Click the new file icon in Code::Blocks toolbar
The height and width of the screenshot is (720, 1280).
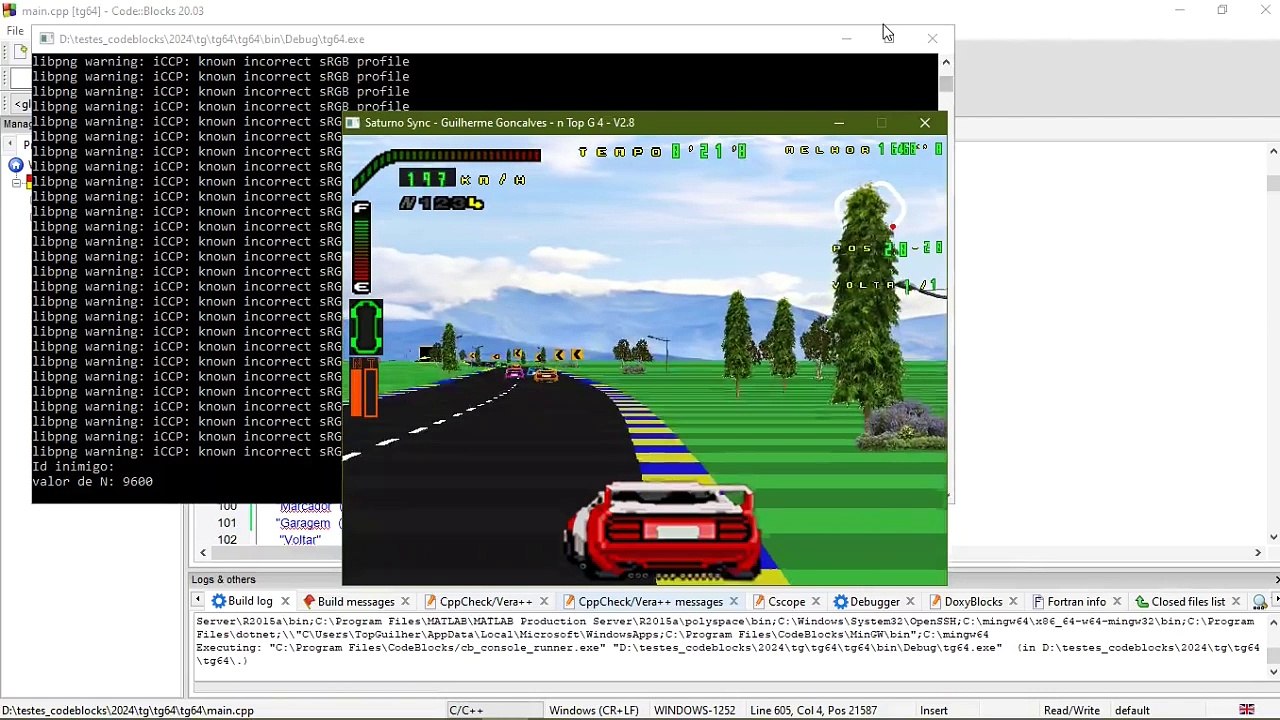point(21,51)
